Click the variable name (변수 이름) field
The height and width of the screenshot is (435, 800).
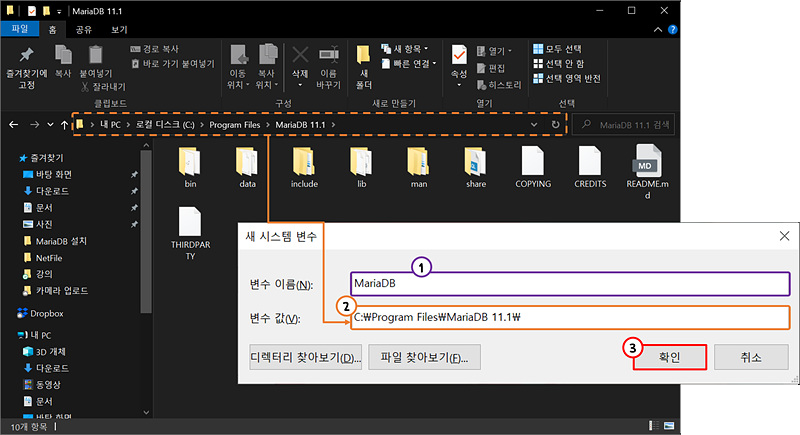tap(570, 284)
